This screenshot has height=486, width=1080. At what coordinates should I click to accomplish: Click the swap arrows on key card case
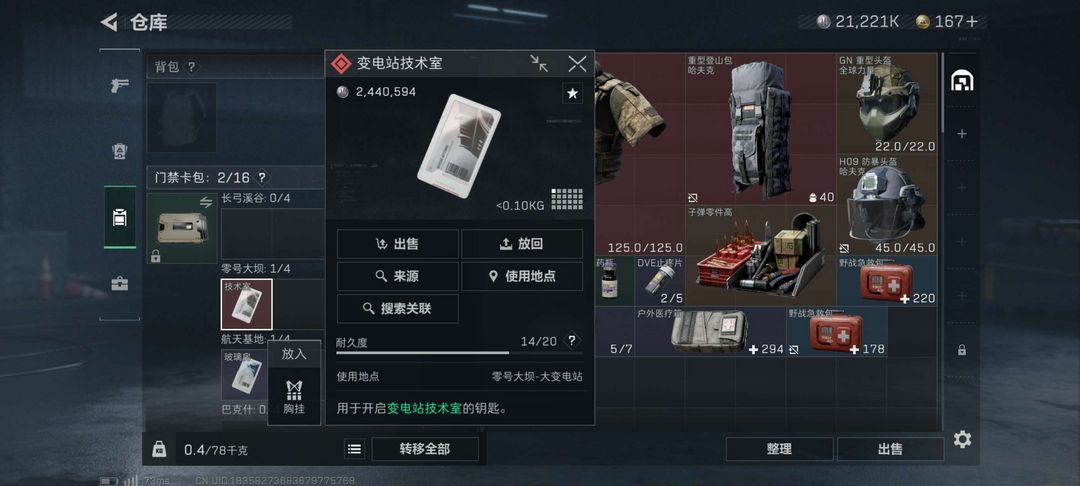tap(206, 202)
